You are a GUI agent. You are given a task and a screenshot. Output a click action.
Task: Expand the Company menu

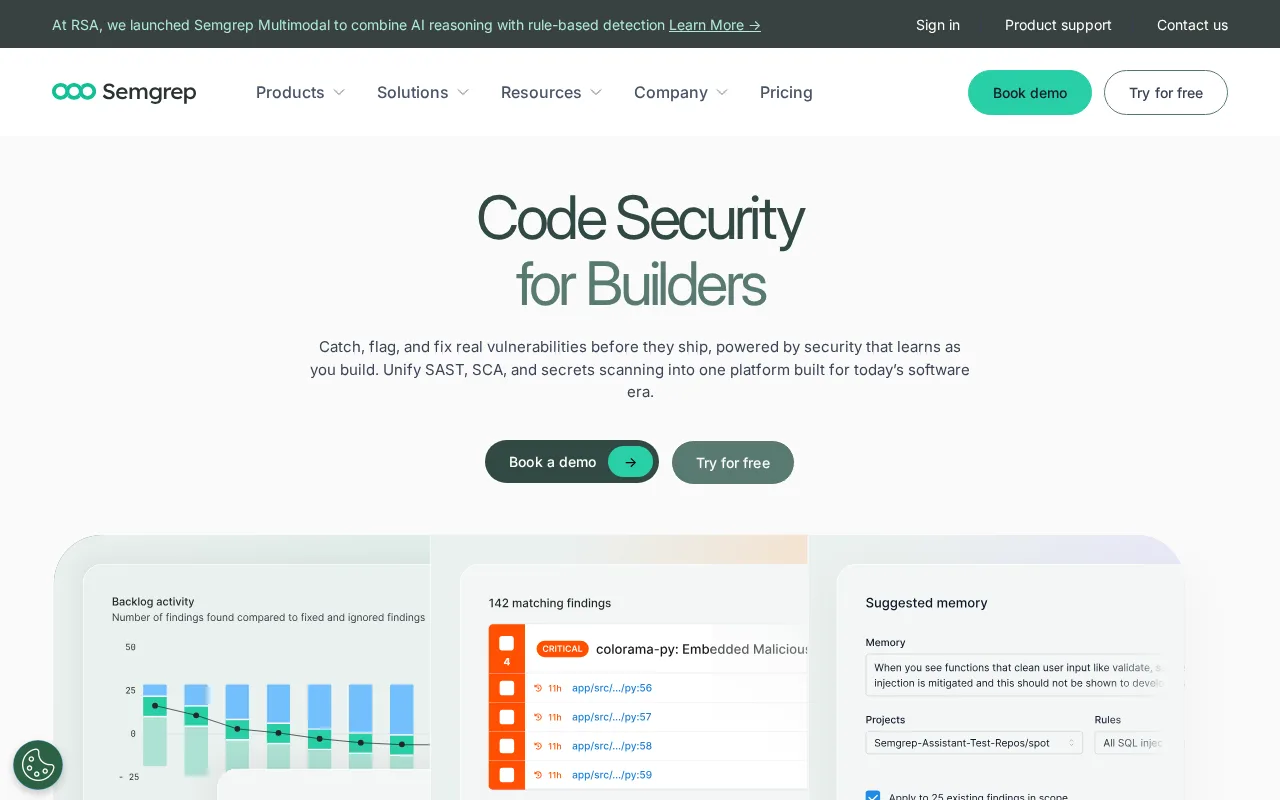coord(681,92)
